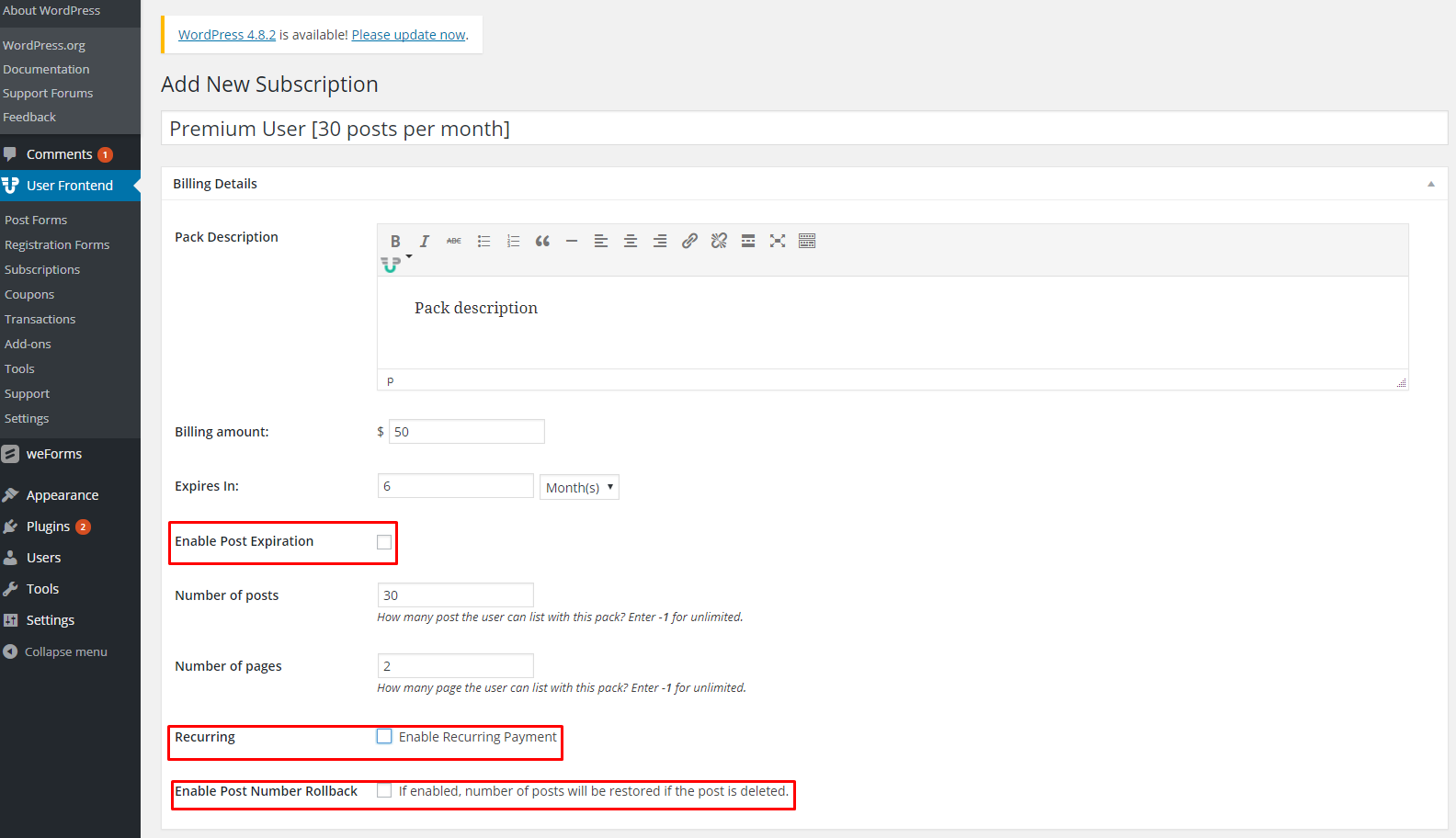The width and height of the screenshot is (1456, 838).
Task: Go to Post Forms submenu
Action: click(x=36, y=221)
